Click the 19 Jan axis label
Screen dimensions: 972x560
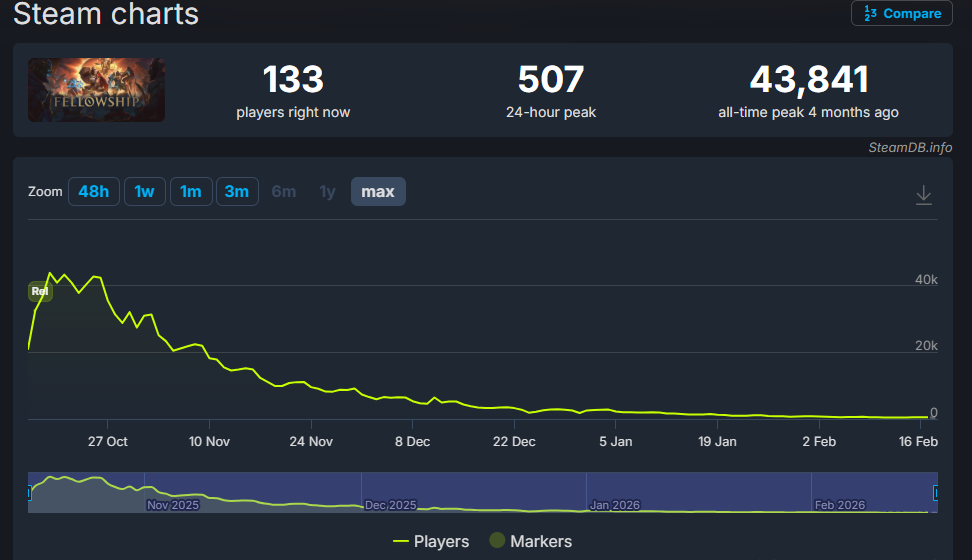pos(717,442)
